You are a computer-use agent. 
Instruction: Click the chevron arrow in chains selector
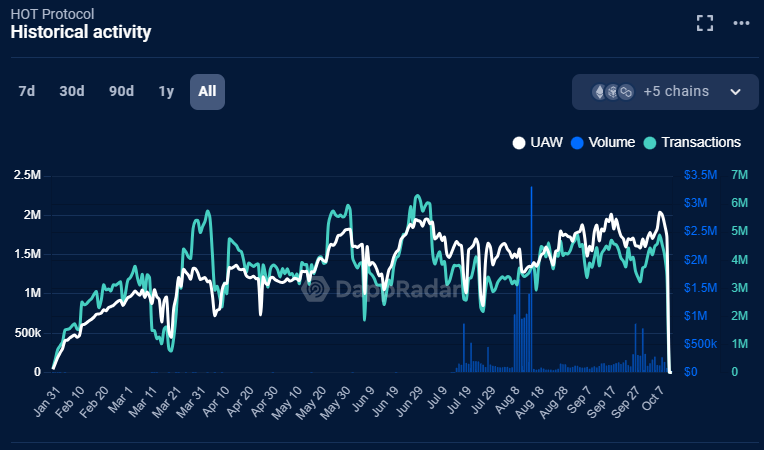click(736, 92)
